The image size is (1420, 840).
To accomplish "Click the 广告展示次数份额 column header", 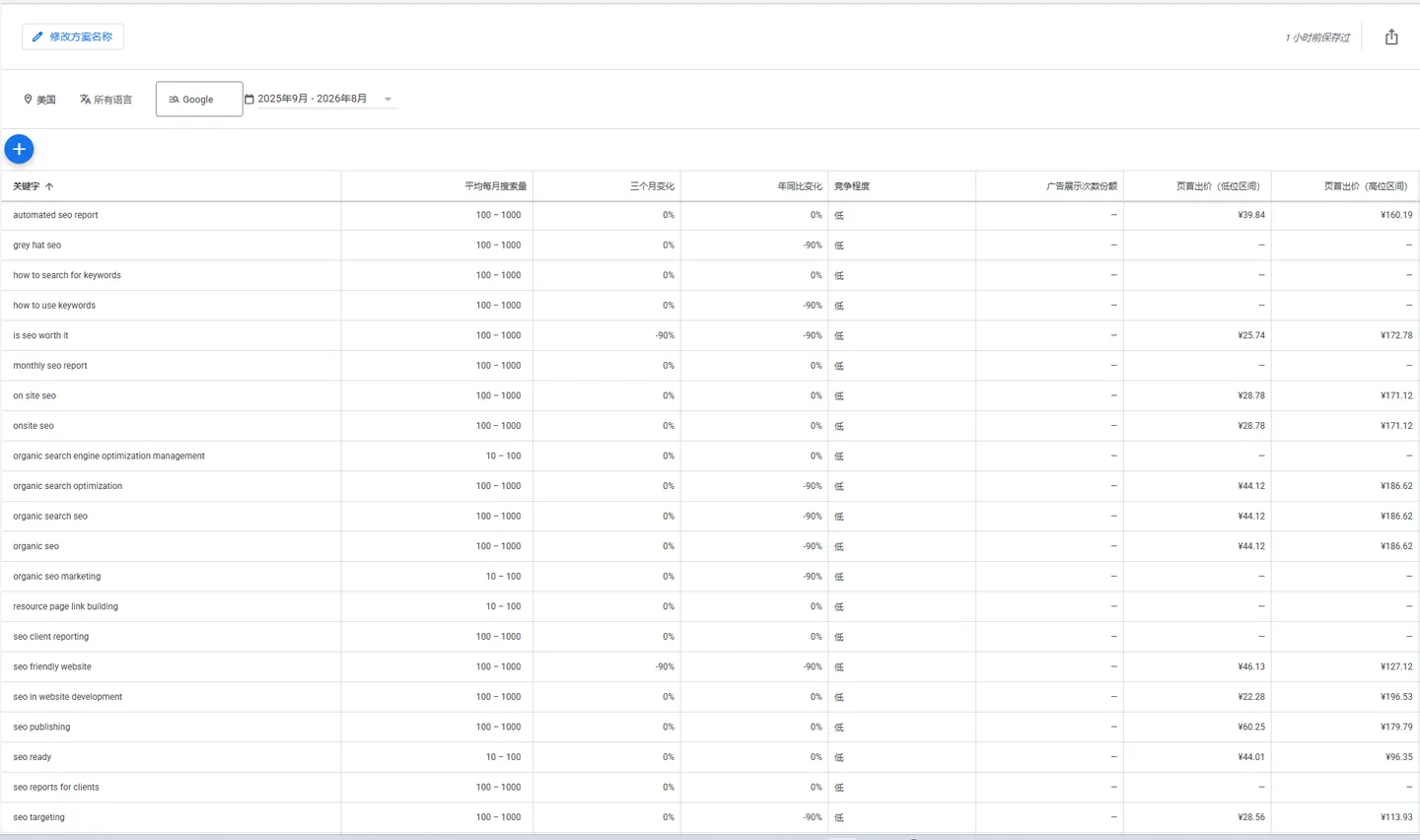I will (1082, 186).
